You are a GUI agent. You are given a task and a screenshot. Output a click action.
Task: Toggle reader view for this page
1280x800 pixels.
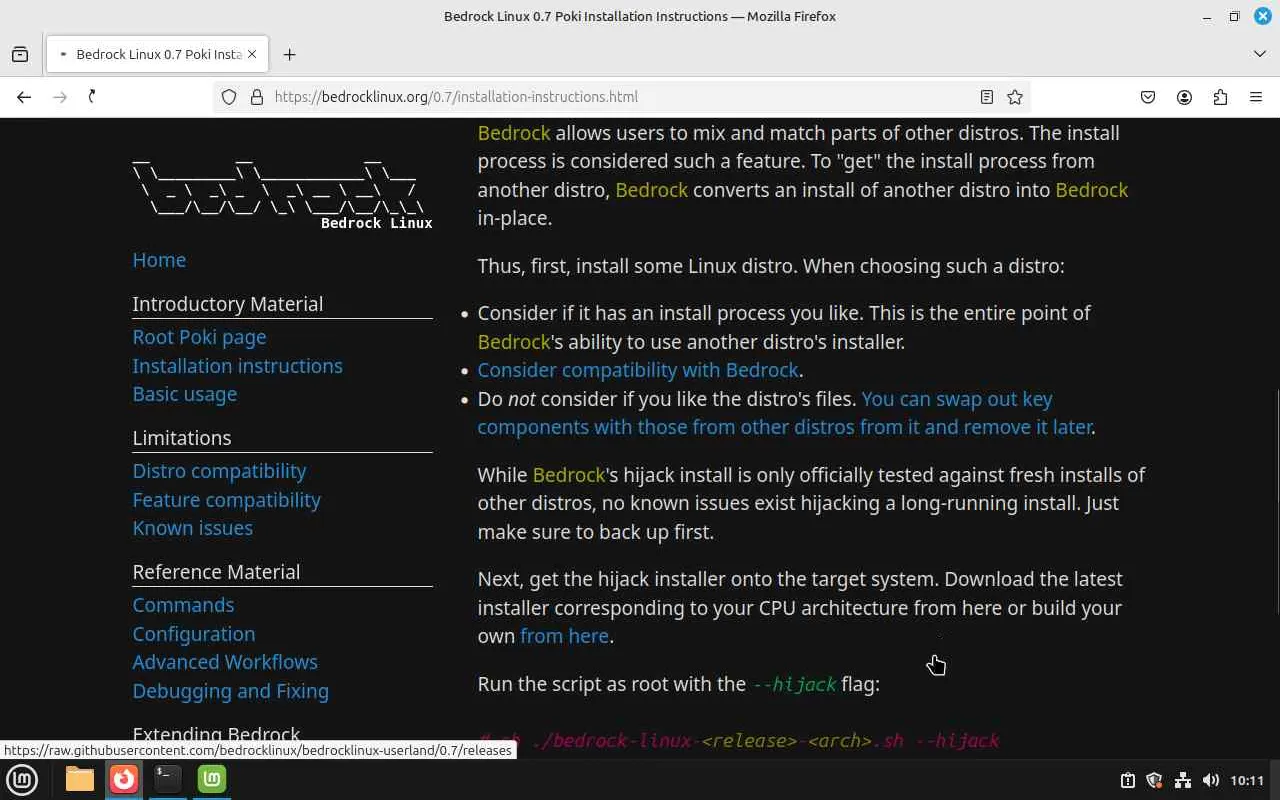[987, 97]
